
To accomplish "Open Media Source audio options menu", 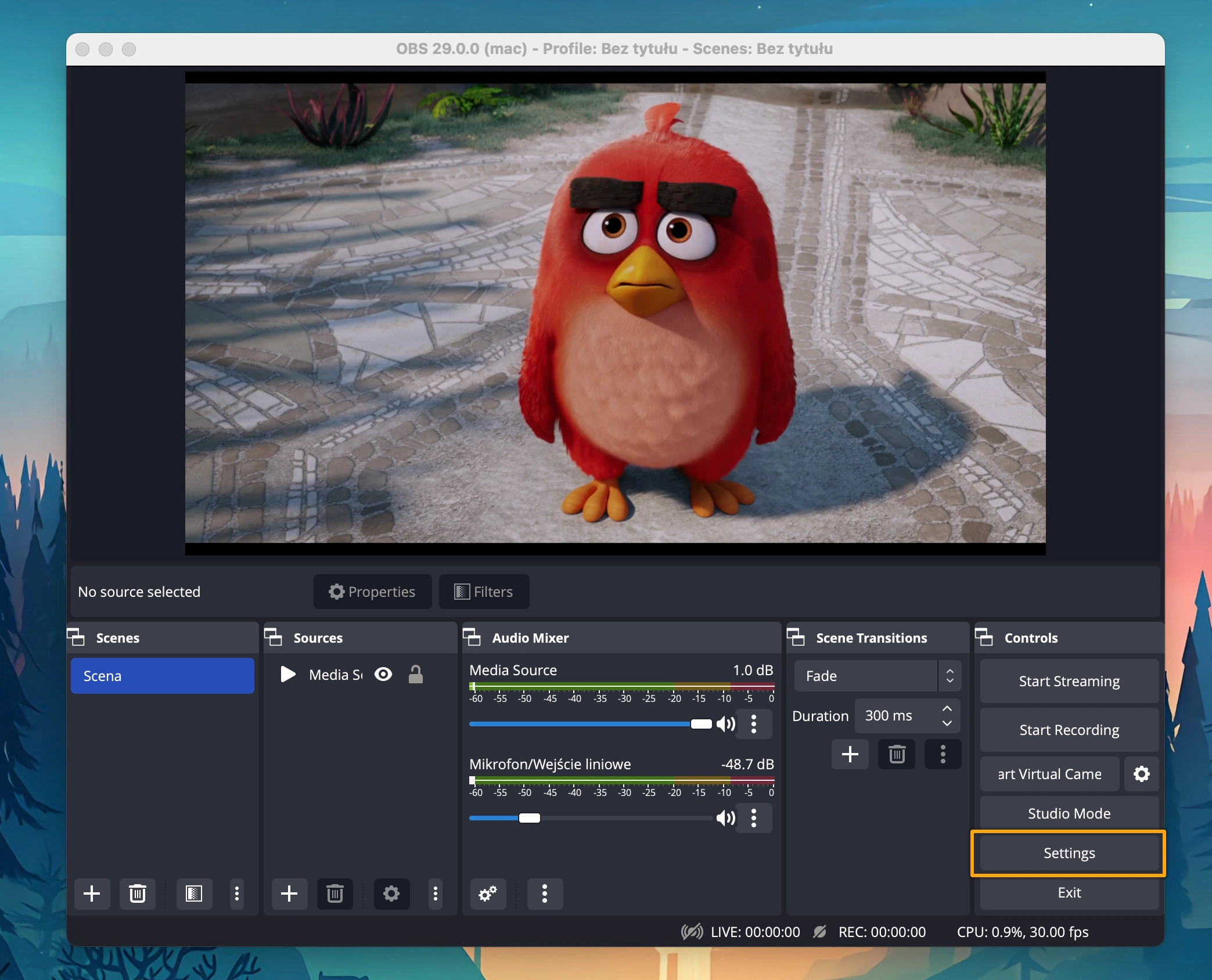I will tap(754, 724).
